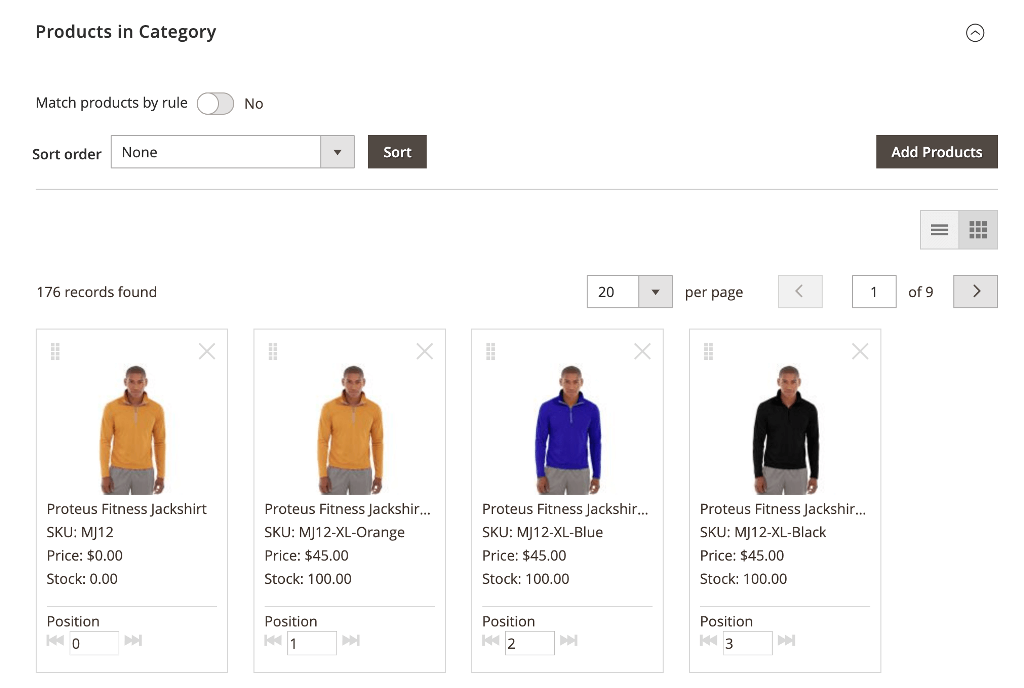Open the Sort order dropdown
1024x688 pixels.
(x=337, y=152)
